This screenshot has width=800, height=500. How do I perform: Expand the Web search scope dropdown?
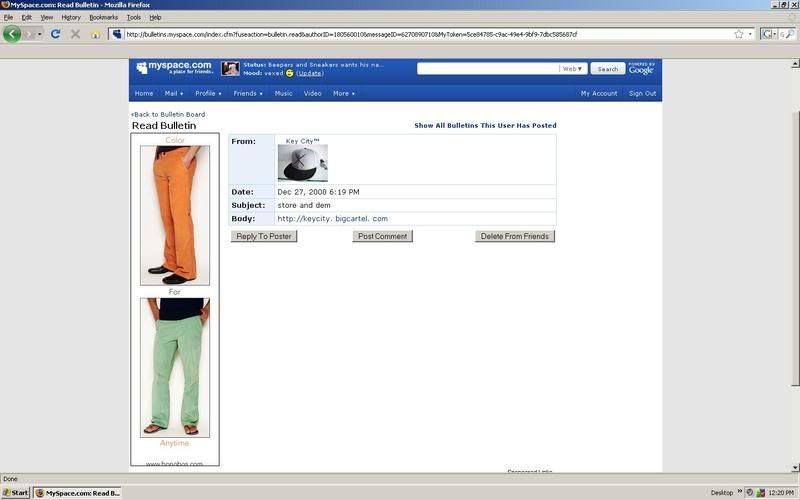573,69
